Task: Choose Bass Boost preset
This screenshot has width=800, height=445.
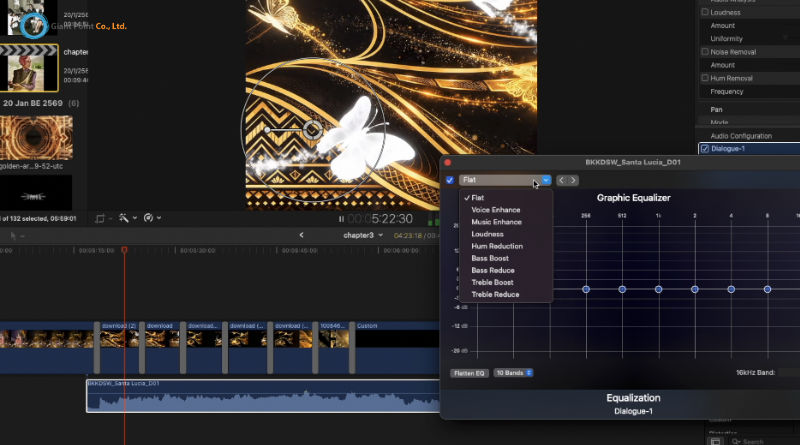Action: [x=490, y=258]
